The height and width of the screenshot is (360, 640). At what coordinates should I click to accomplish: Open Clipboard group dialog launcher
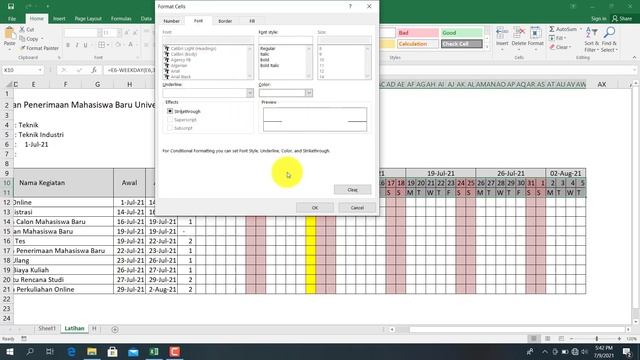click(59, 58)
